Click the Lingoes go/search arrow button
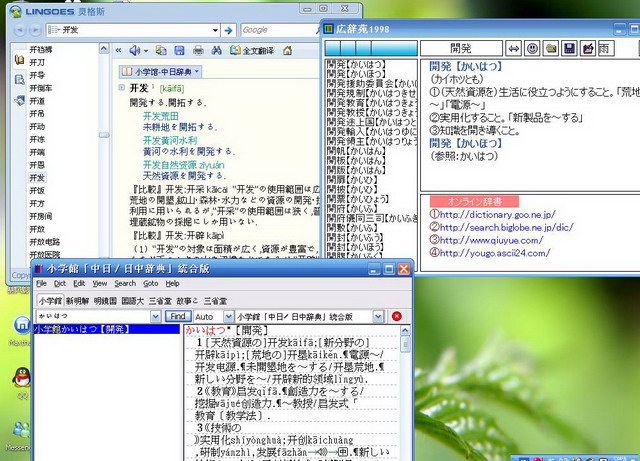 (229, 30)
